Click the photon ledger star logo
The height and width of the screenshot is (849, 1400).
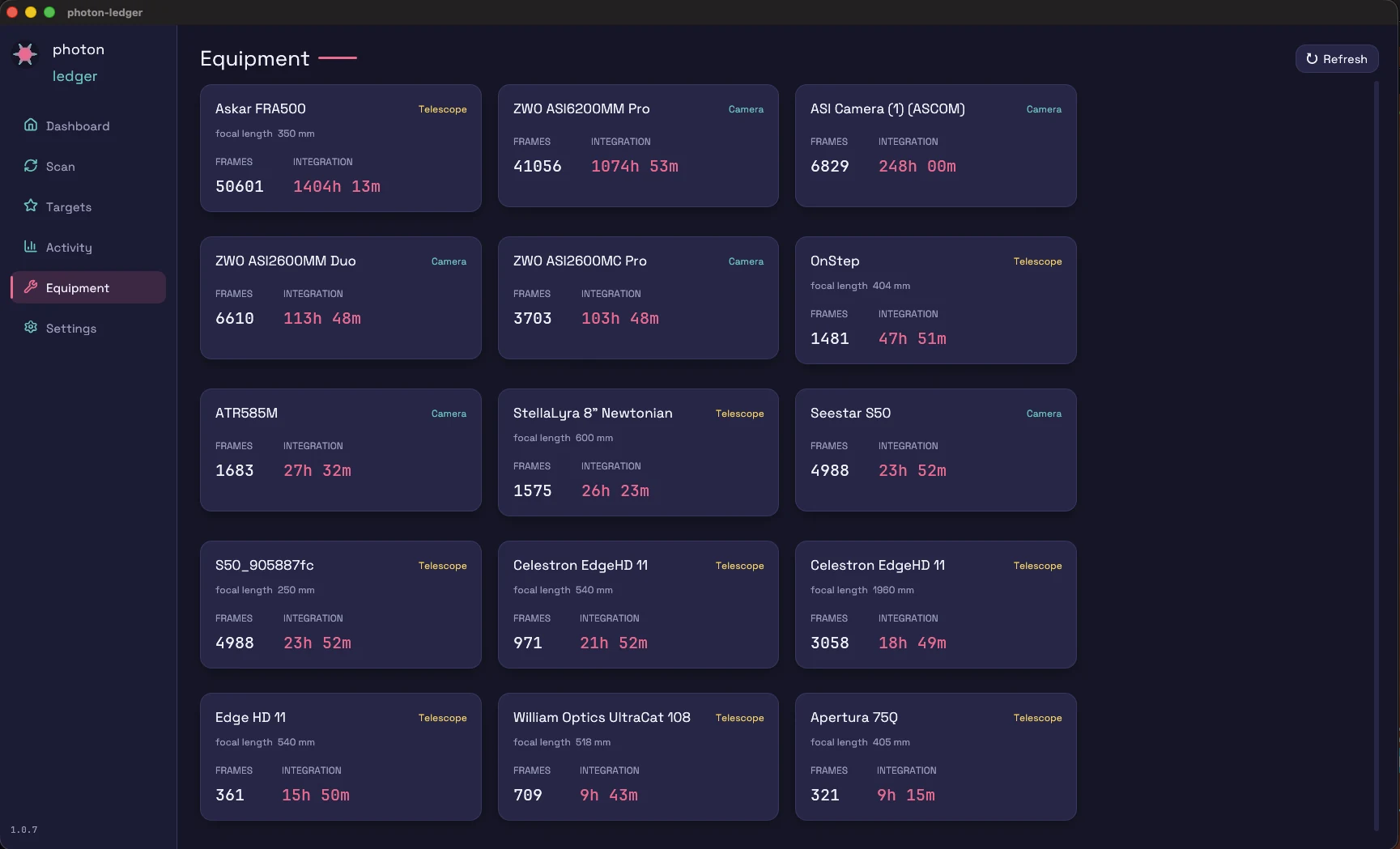(25, 54)
